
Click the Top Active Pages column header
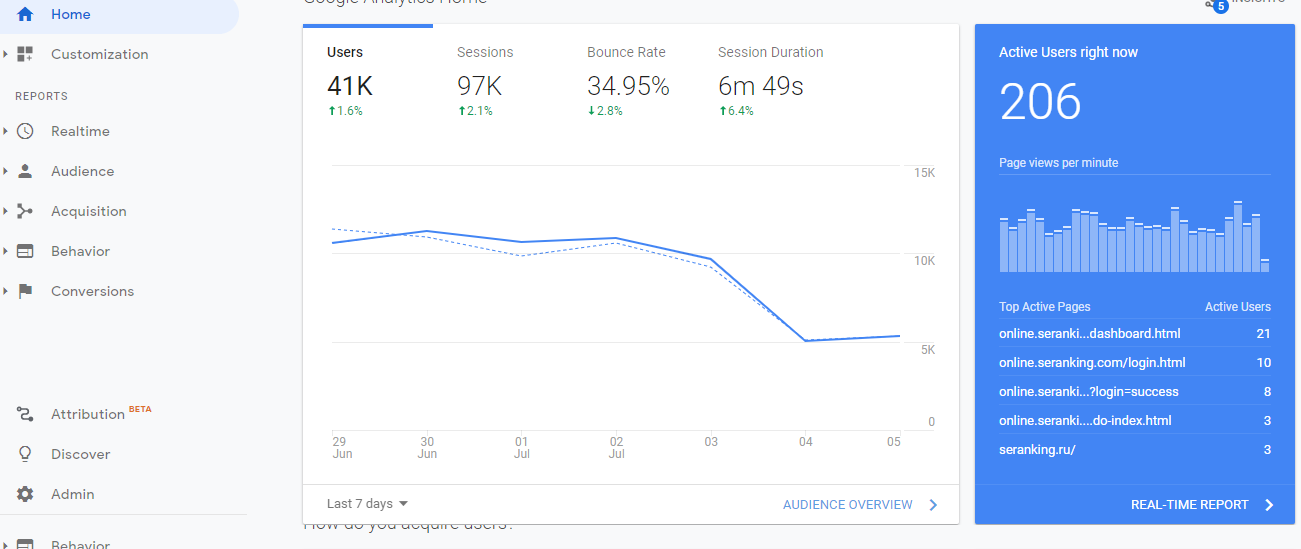point(1045,307)
